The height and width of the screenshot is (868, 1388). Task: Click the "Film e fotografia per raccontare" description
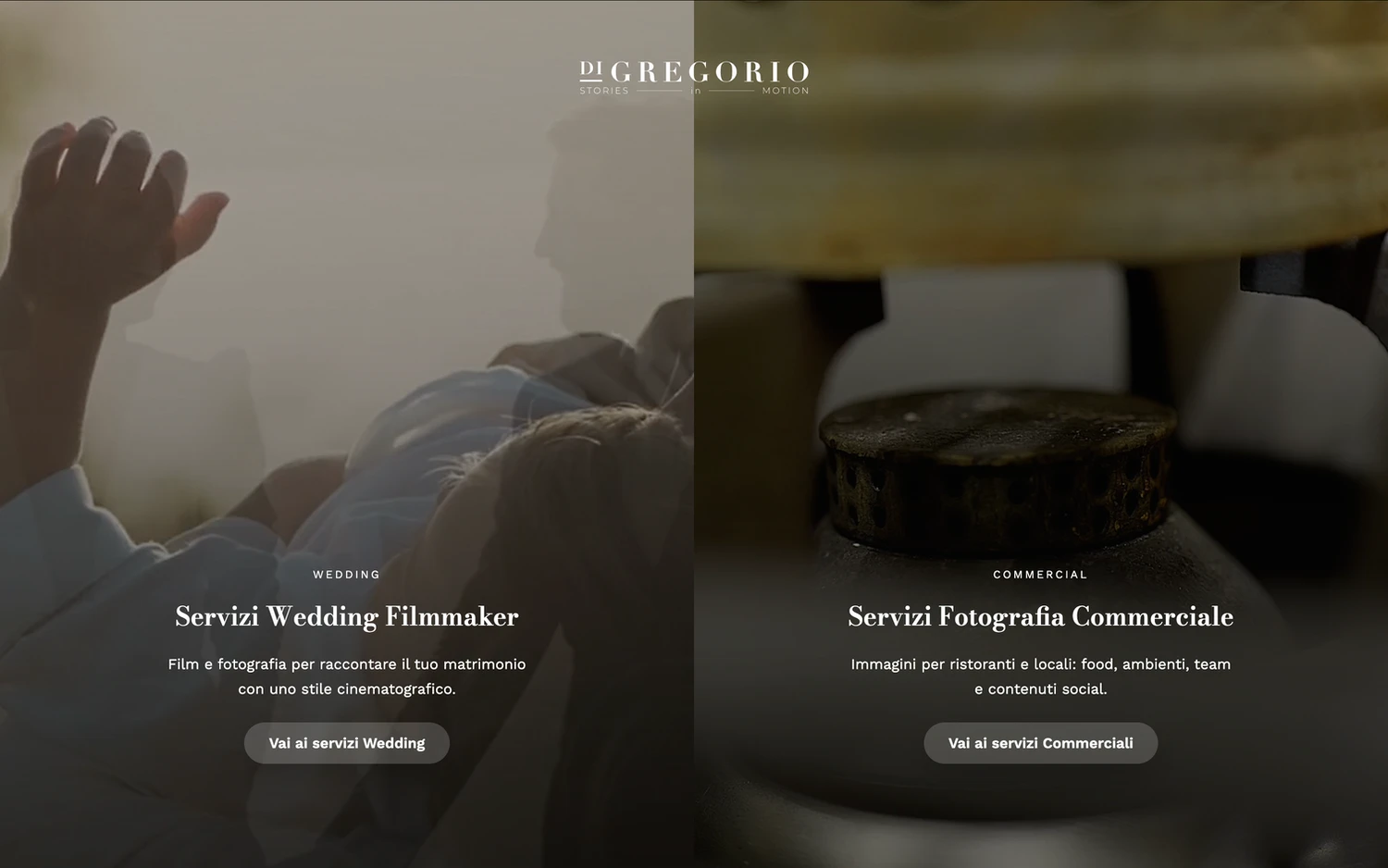[347, 676]
